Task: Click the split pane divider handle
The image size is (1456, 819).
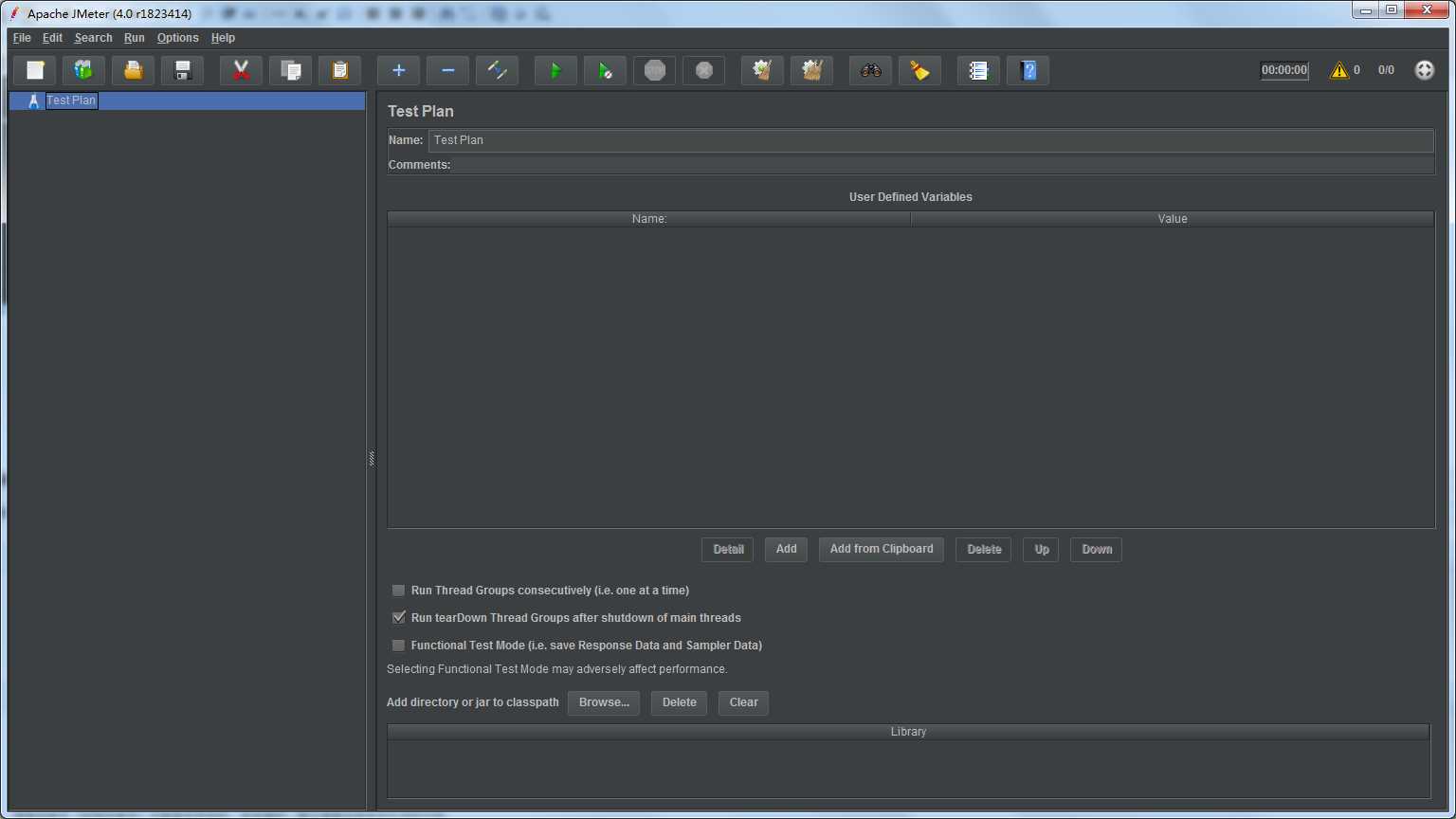Action: pos(372,459)
